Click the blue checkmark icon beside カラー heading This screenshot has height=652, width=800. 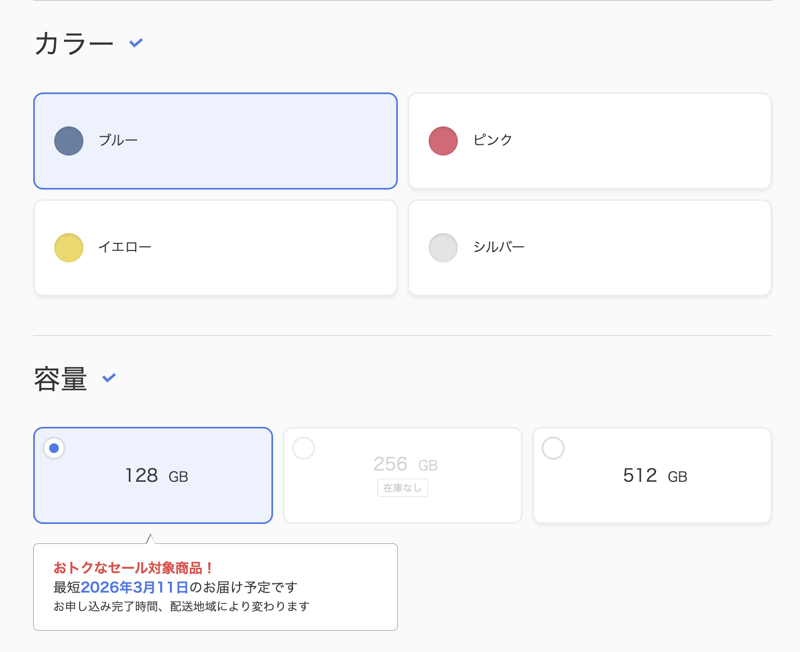[135, 43]
